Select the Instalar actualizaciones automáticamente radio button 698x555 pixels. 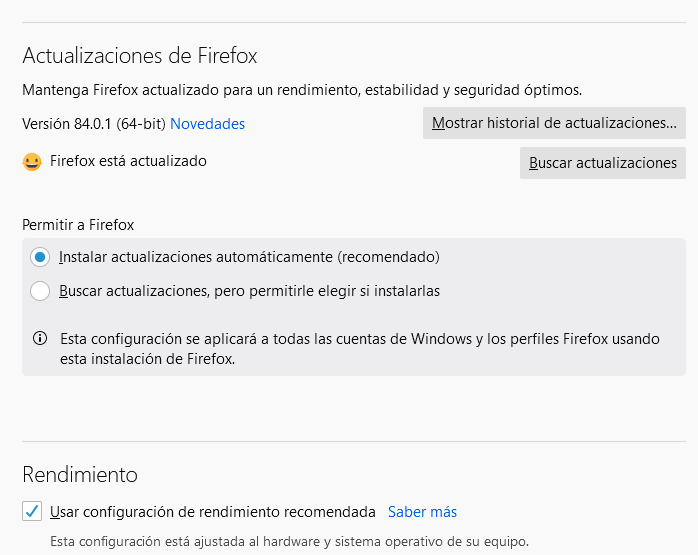click(x=40, y=257)
